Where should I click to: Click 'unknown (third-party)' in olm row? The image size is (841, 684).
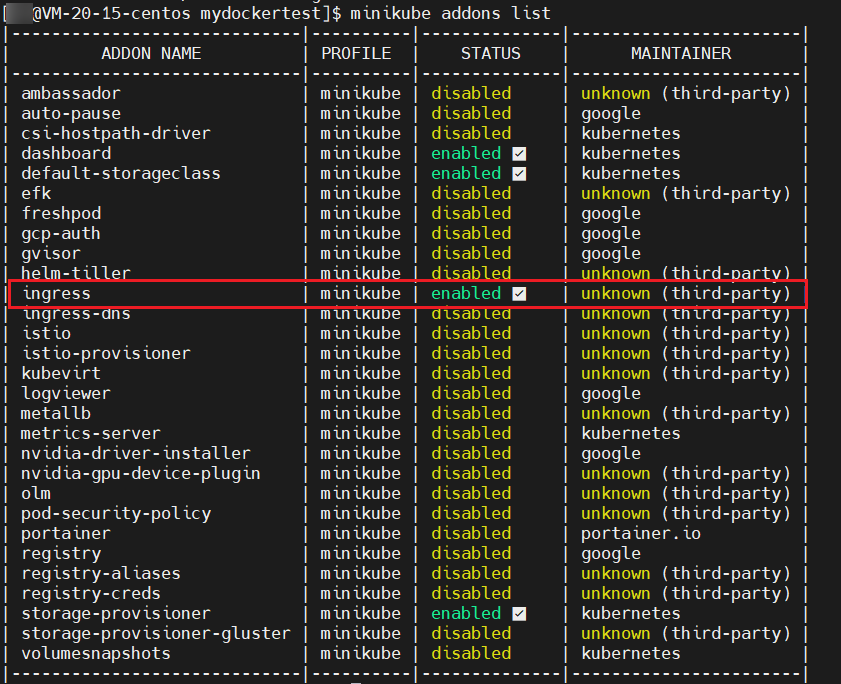click(686, 494)
